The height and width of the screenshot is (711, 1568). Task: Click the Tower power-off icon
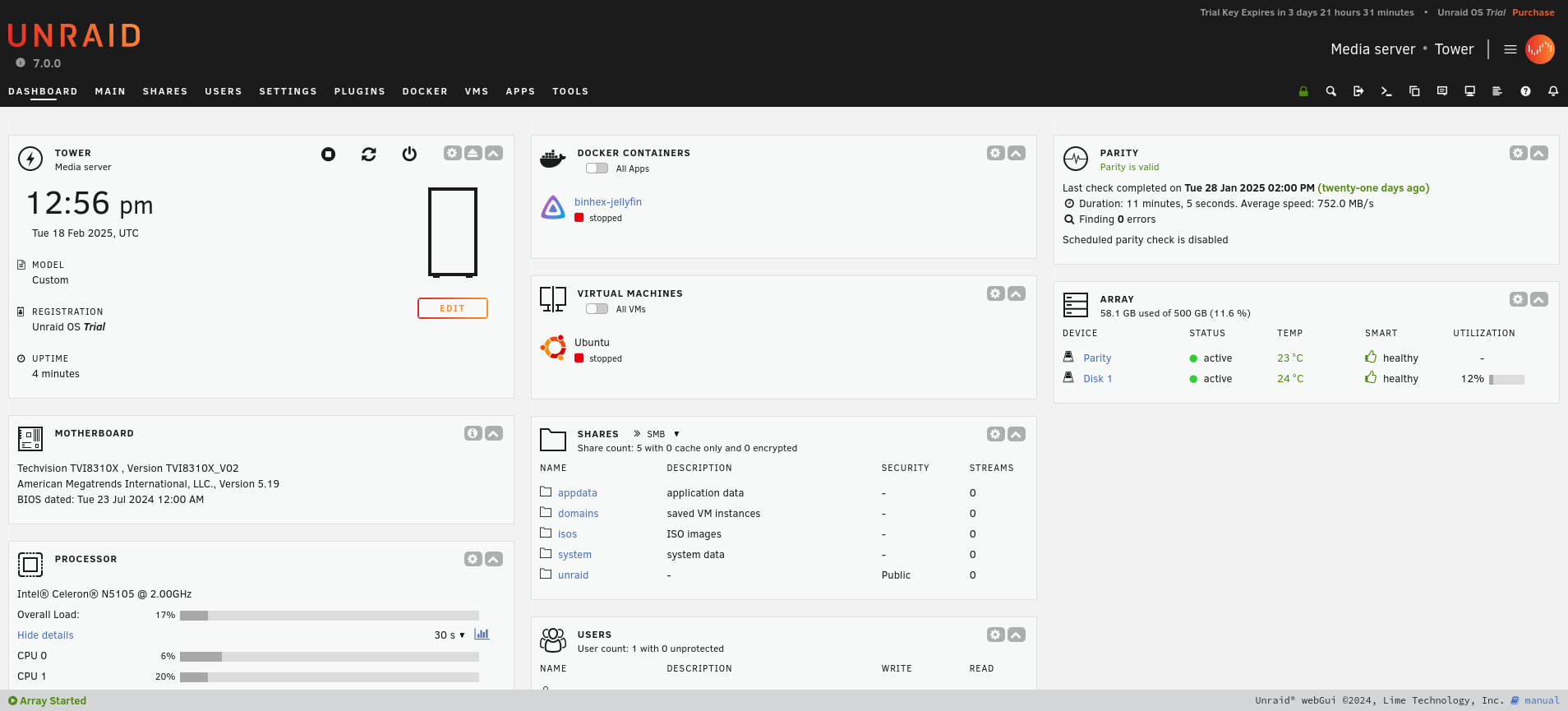409,154
